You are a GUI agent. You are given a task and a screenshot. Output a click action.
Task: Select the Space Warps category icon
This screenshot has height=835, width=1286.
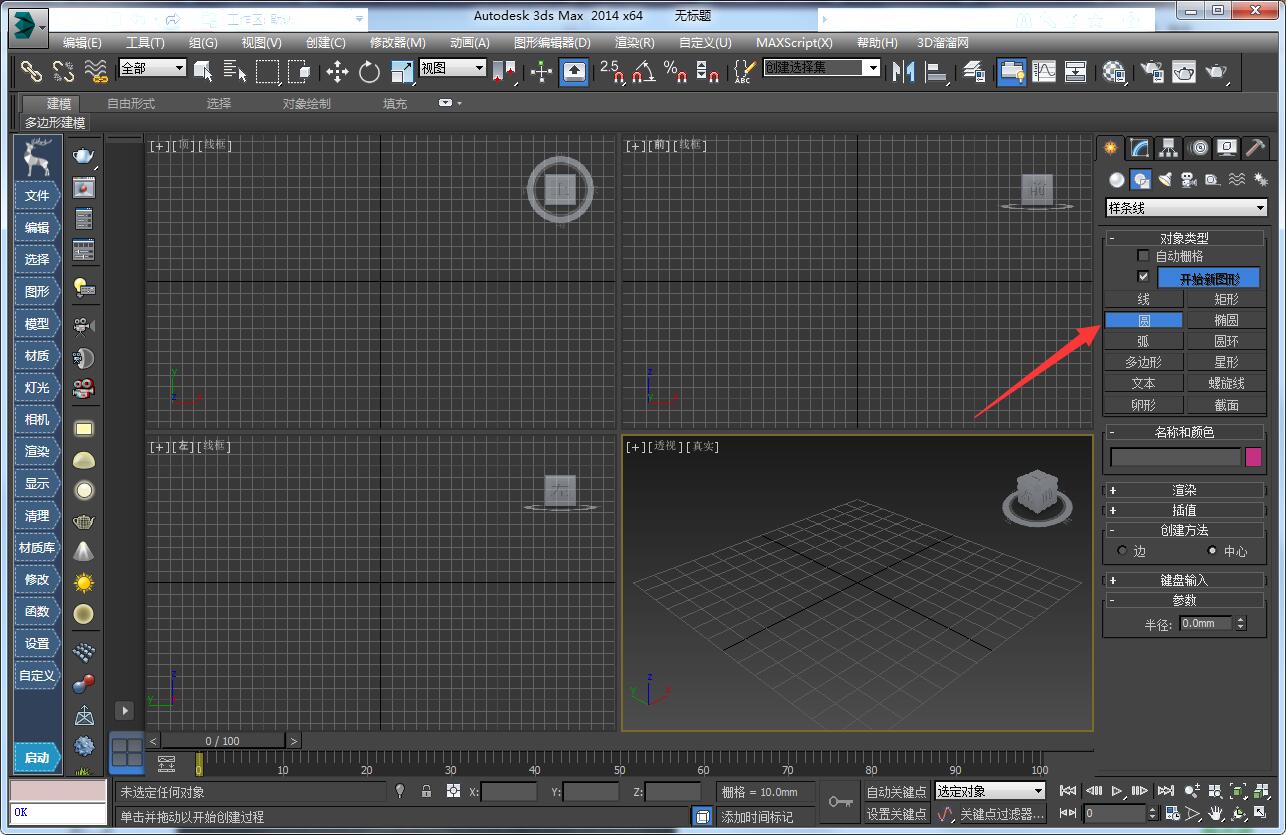coord(1237,180)
